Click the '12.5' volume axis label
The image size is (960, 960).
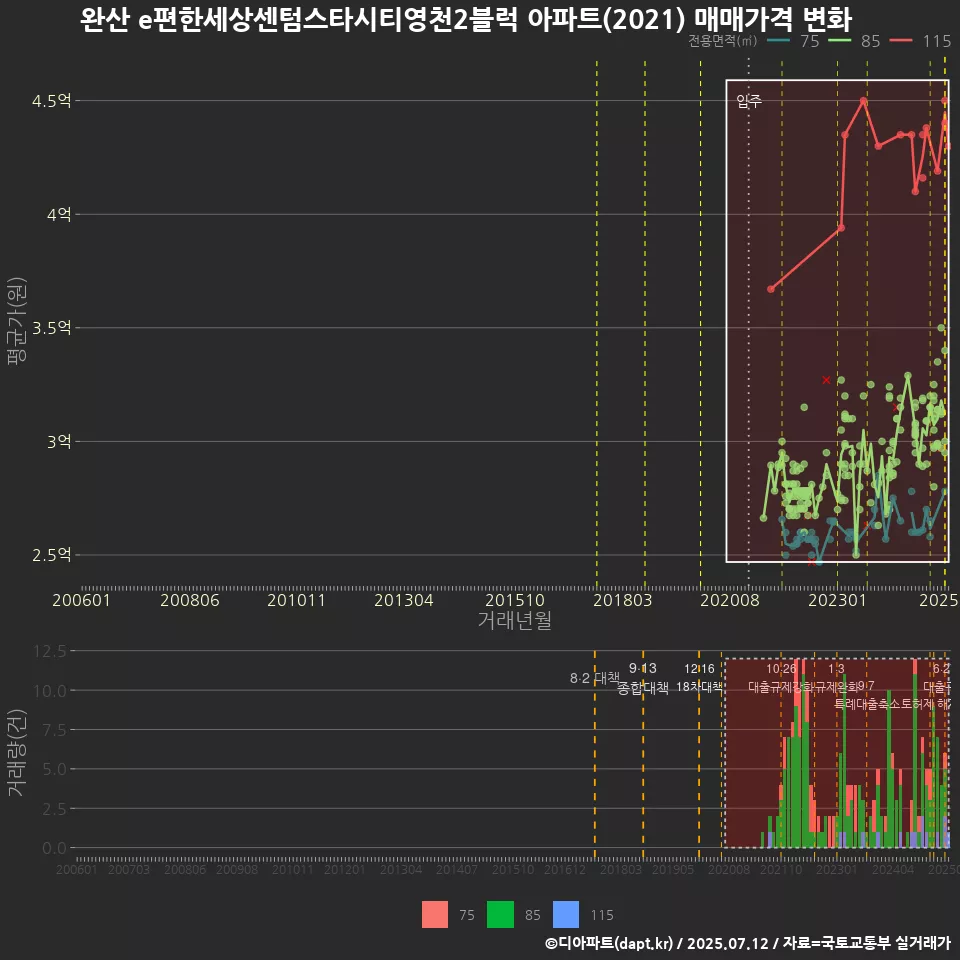click(50, 651)
